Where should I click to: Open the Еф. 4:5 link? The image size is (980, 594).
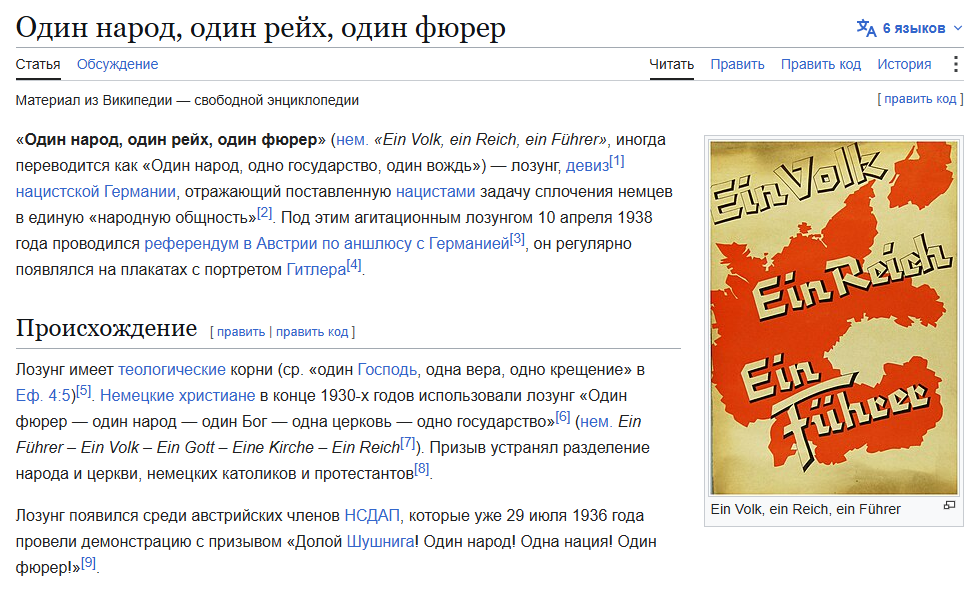(x=43, y=396)
